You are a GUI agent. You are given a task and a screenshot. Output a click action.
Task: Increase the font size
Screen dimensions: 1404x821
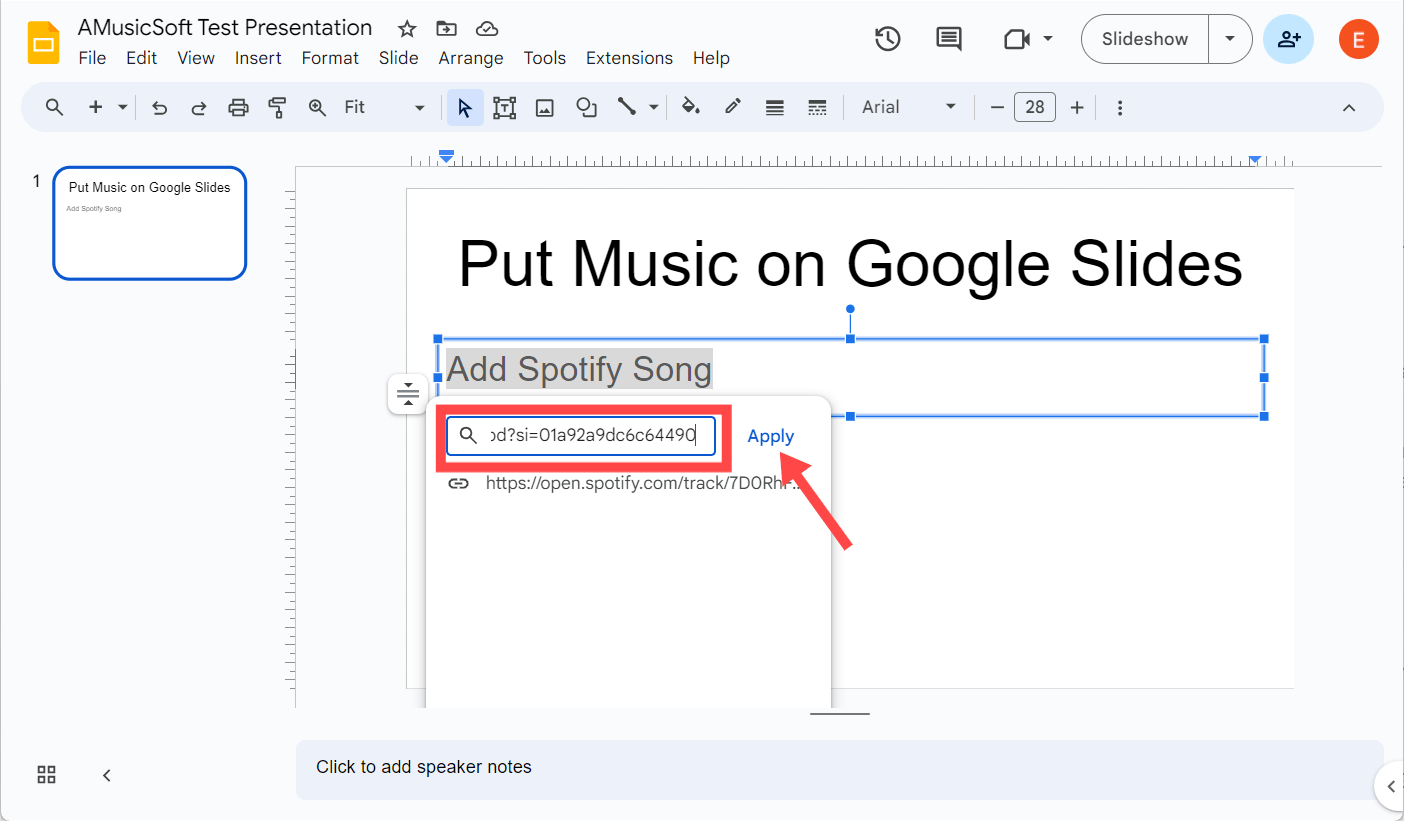coord(1077,107)
